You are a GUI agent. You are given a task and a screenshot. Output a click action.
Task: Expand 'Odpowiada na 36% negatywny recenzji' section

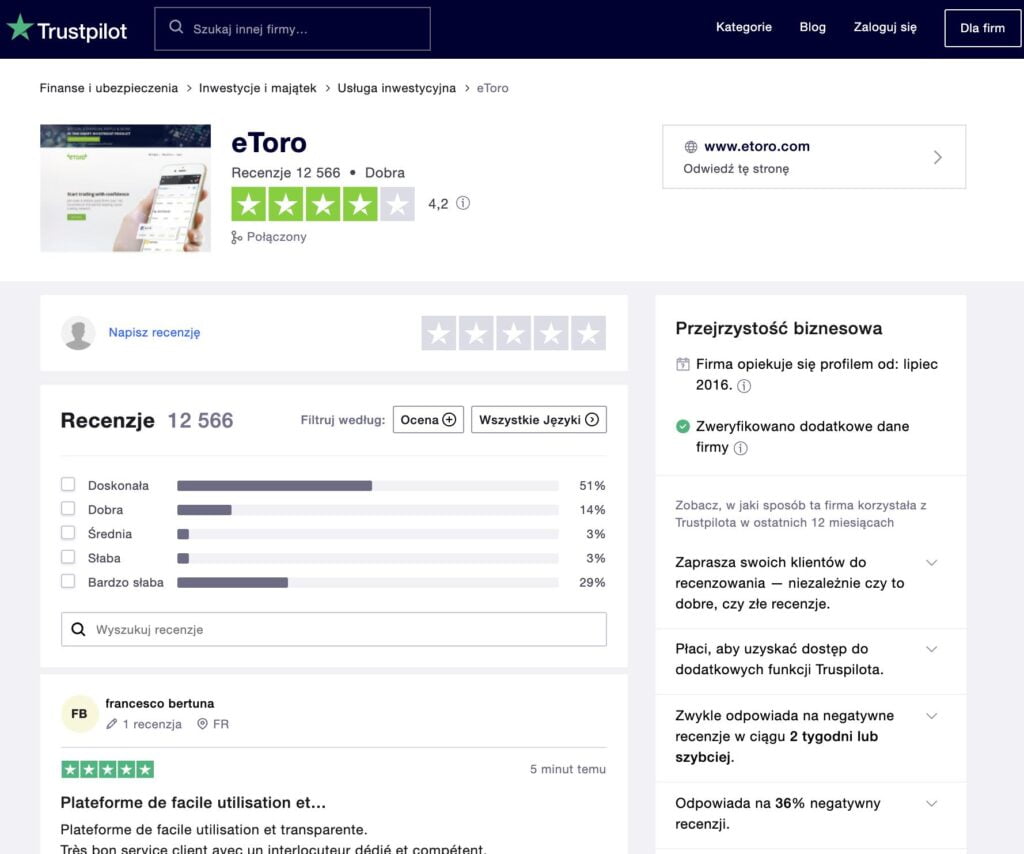932,804
